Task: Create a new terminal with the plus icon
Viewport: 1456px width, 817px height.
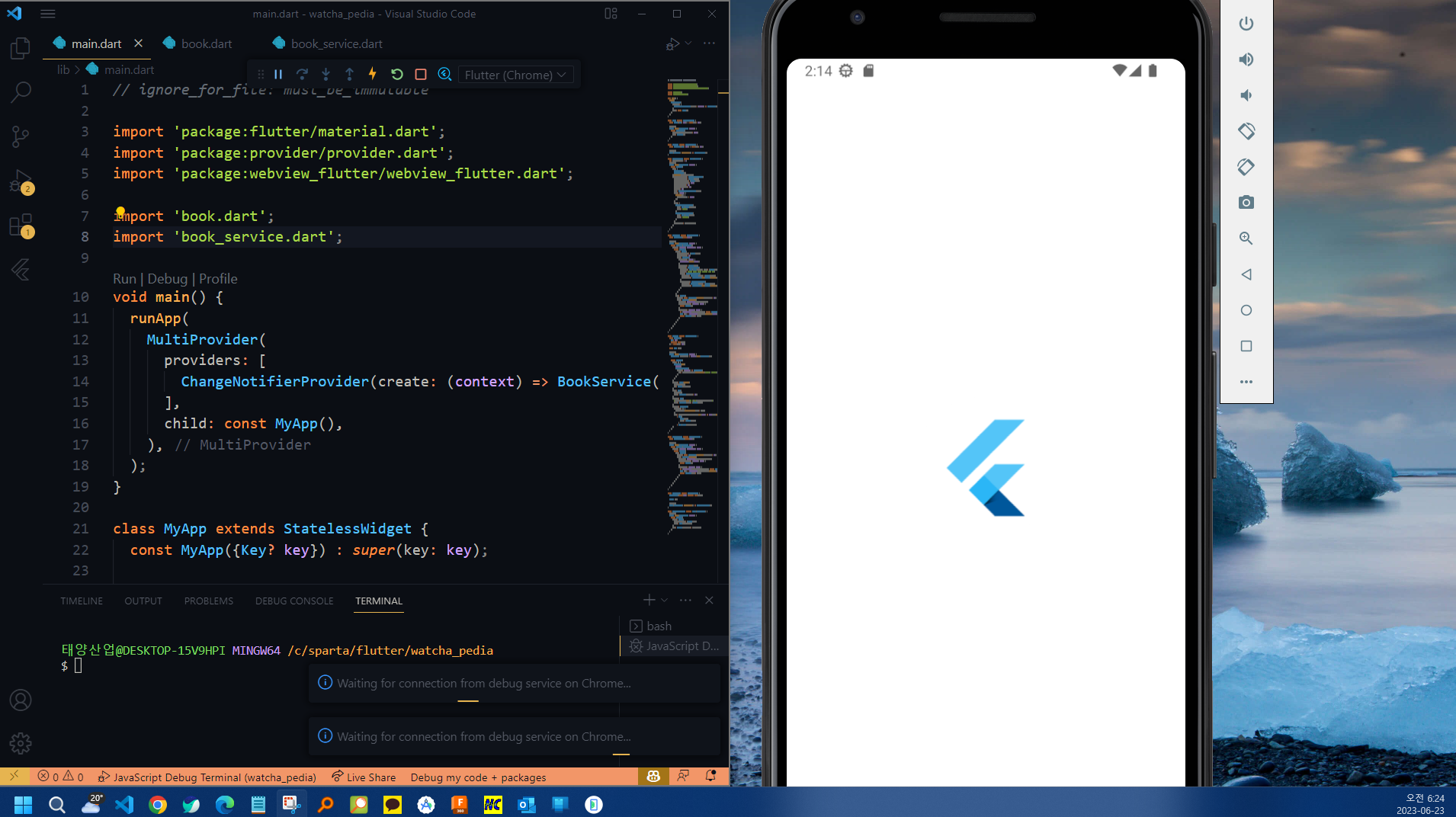Action: [x=649, y=600]
